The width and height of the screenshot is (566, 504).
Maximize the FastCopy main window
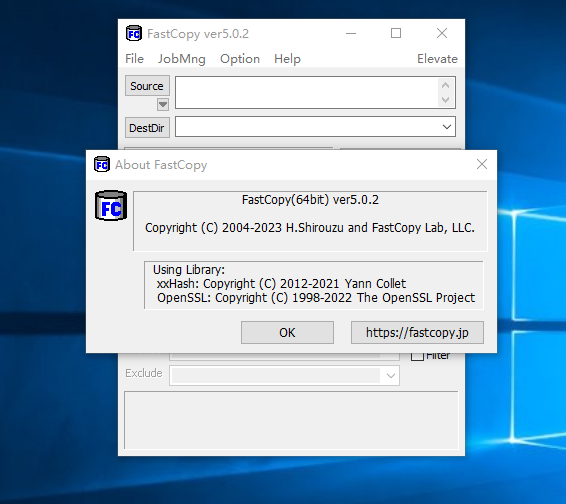click(x=396, y=34)
